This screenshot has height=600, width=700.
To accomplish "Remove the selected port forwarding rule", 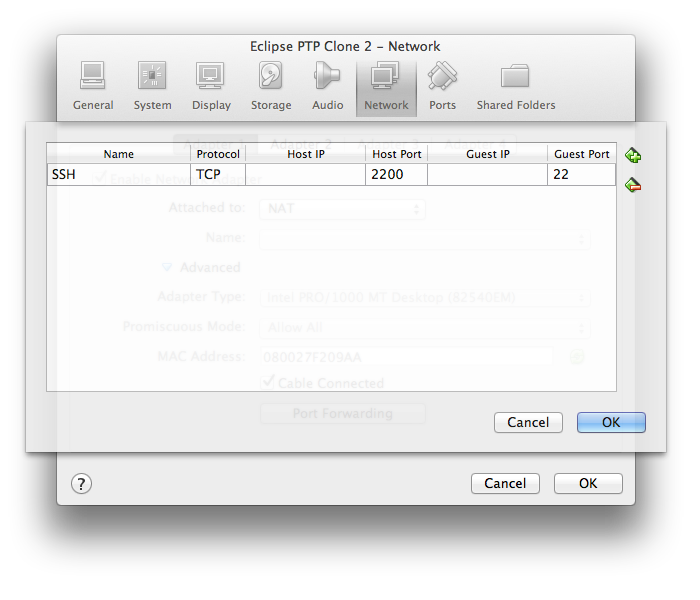I will [x=633, y=184].
